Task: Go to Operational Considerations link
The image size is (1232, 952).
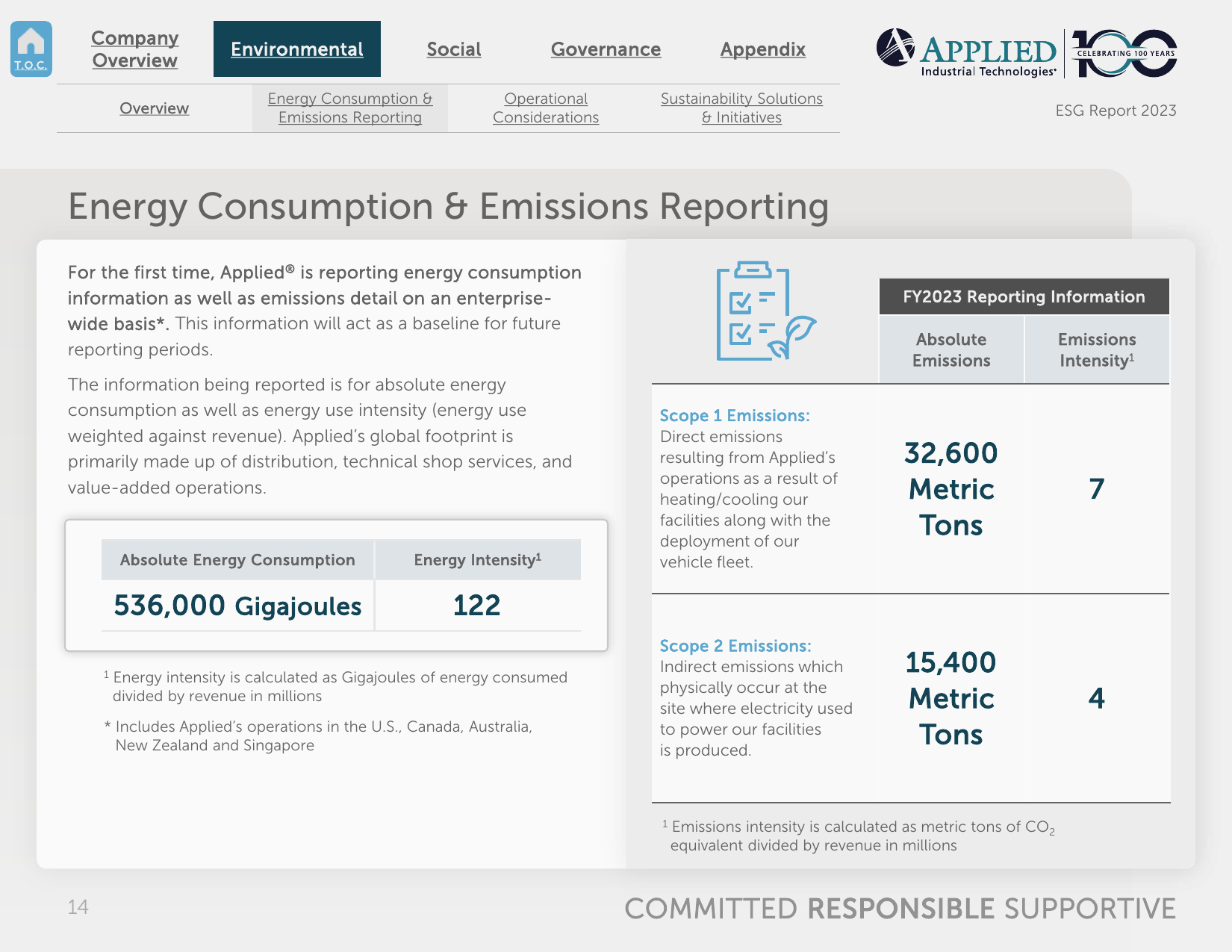Action: tap(546, 108)
